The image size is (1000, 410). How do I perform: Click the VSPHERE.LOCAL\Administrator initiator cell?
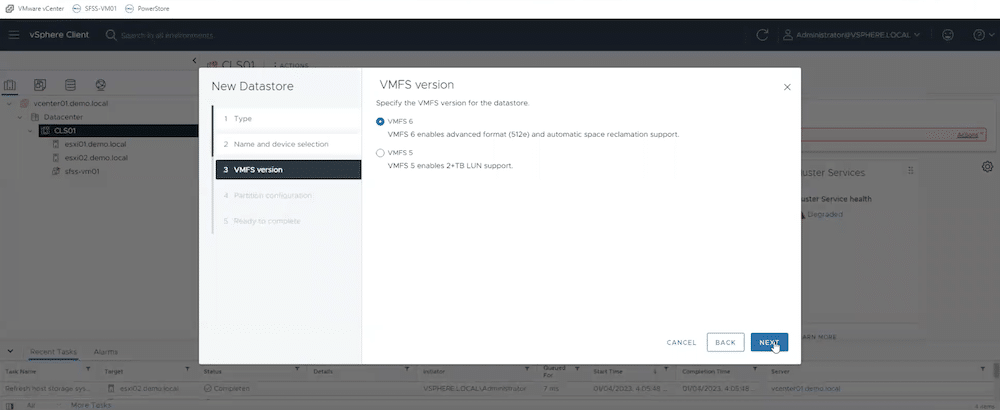[475, 388]
